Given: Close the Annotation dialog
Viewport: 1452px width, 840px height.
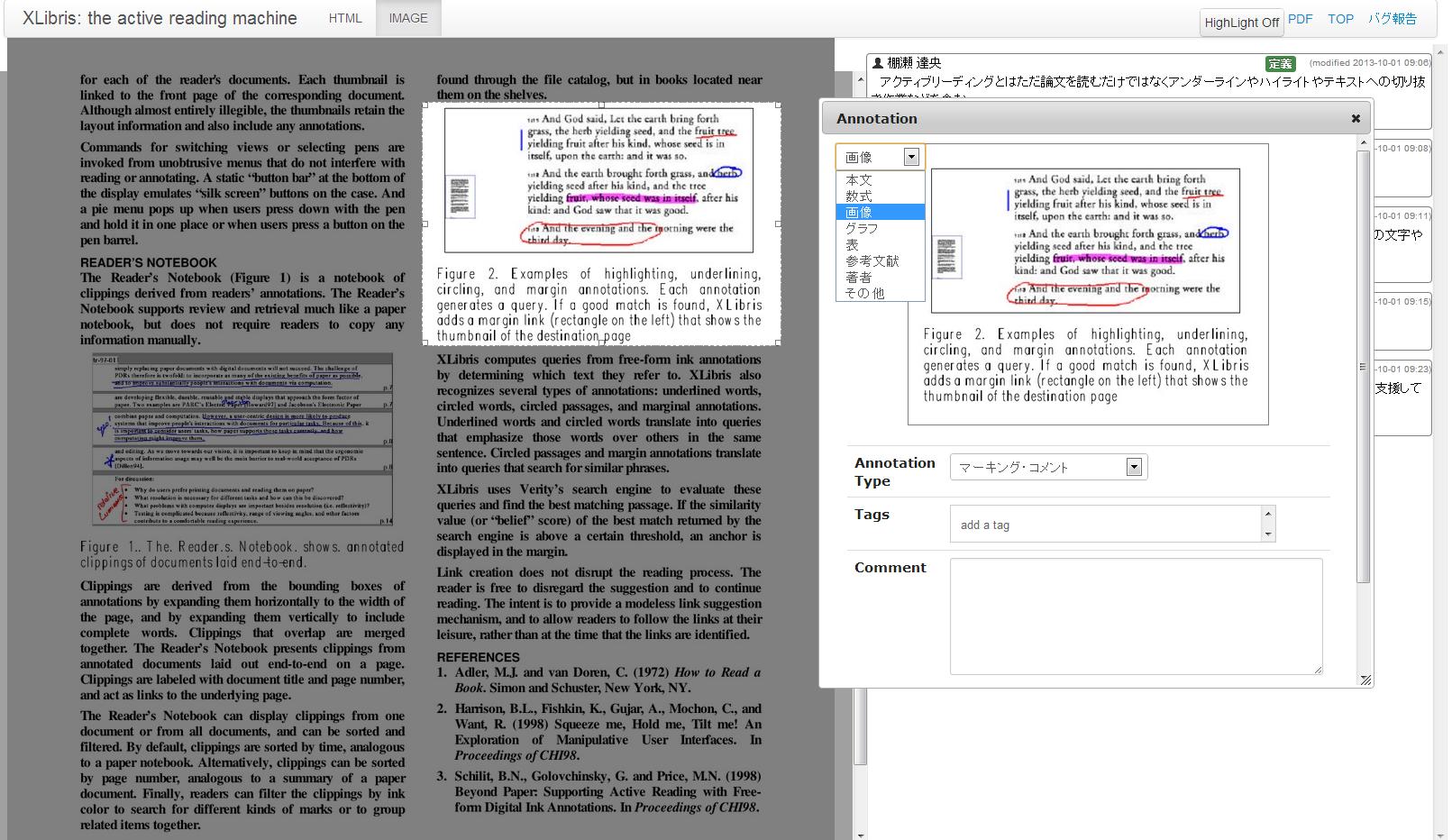Looking at the screenshot, I should pyautogui.click(x=1355, y=118).
